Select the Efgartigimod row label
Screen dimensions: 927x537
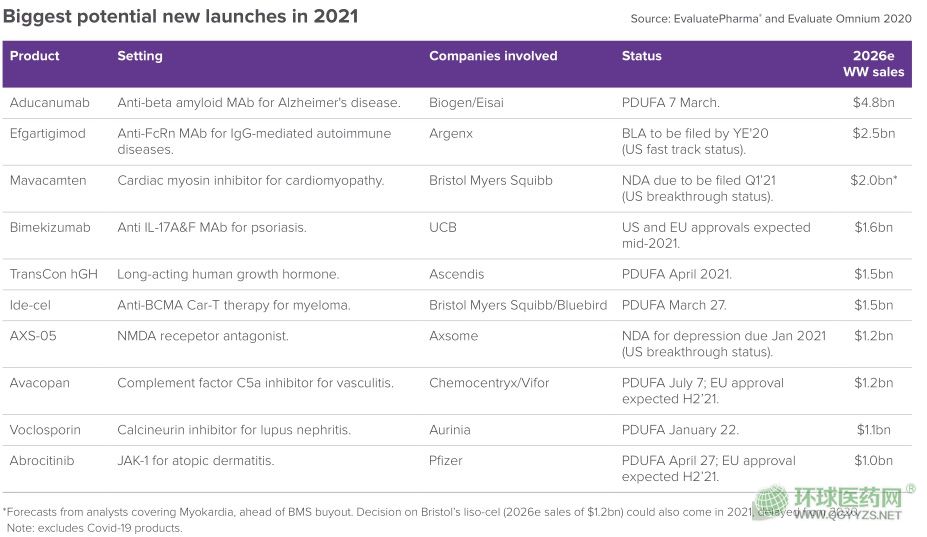(48, 133)
